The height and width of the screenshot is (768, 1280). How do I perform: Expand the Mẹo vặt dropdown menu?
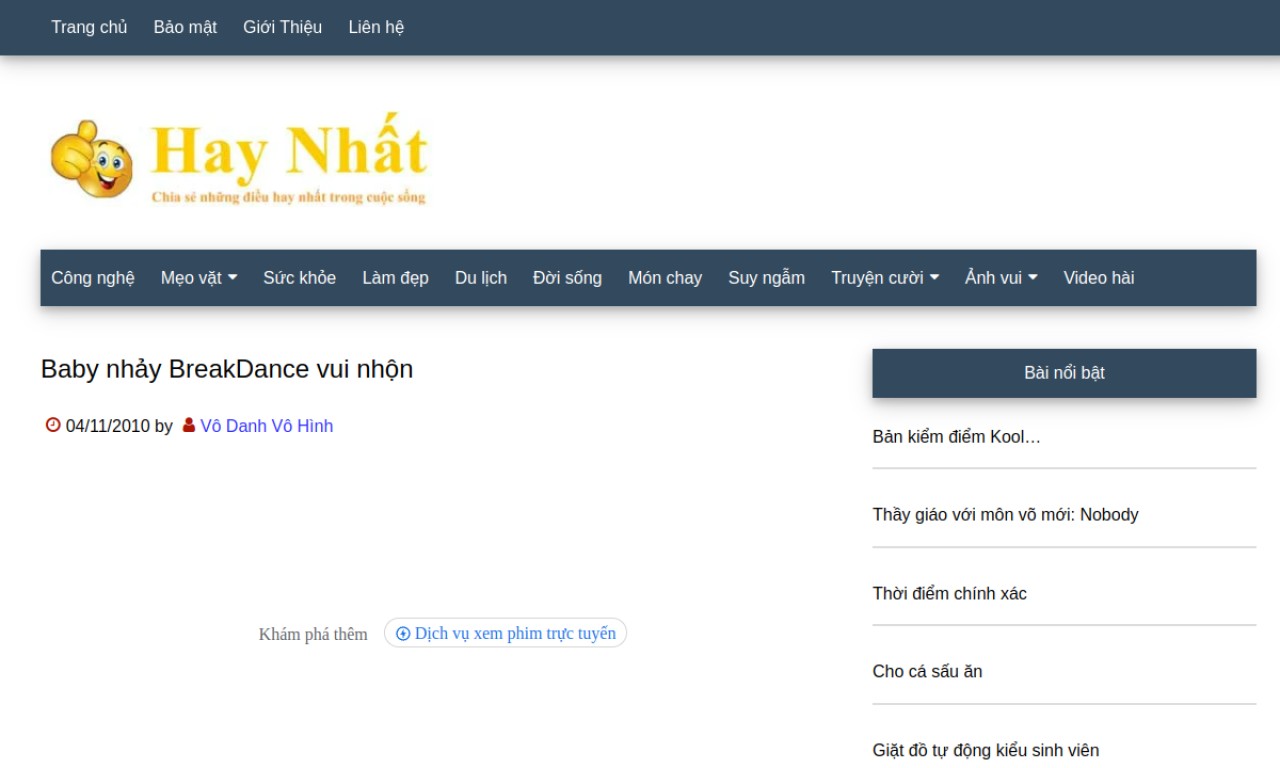199,278
